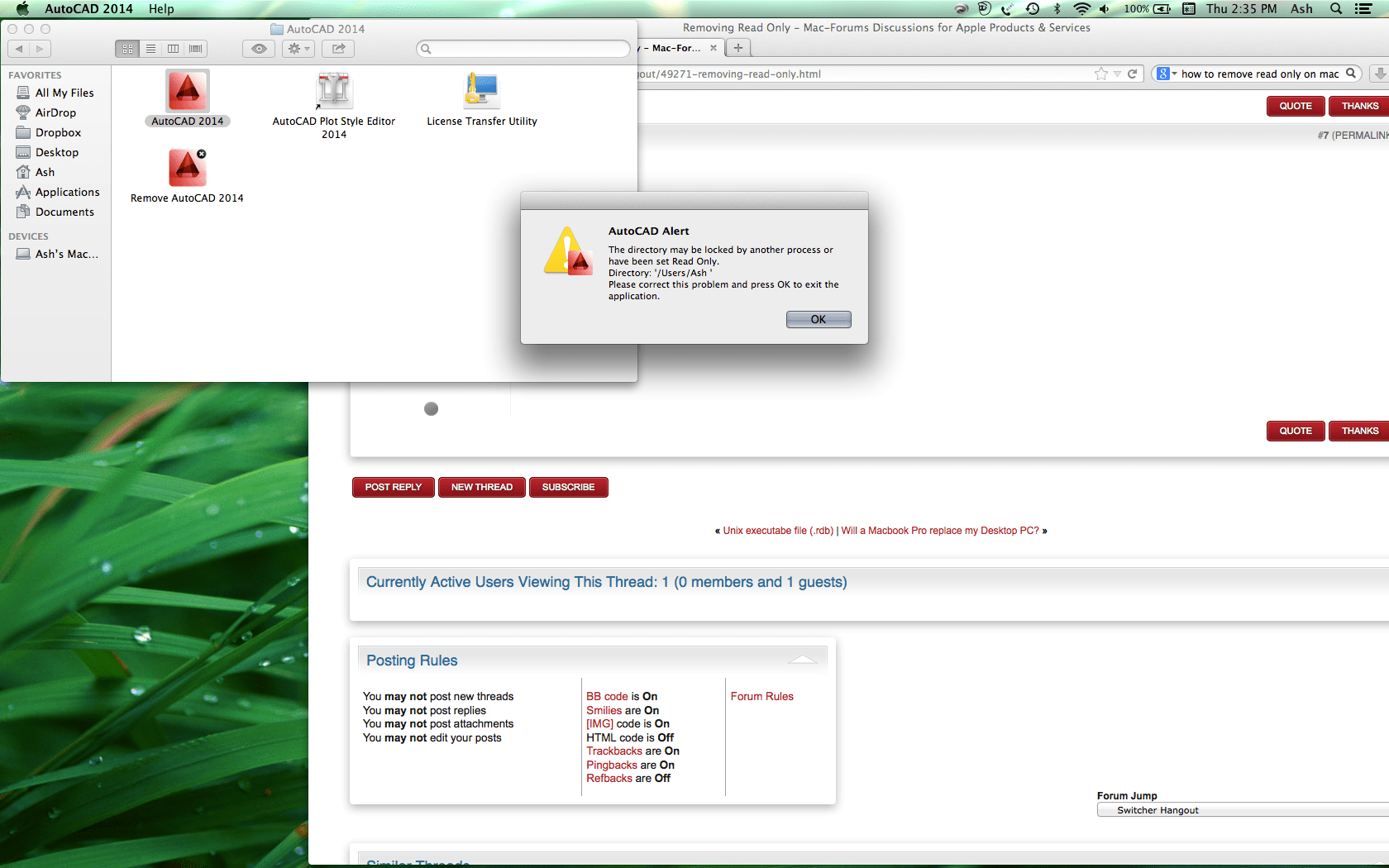Open the Finder action gear menu
Viewport: 1389px width, 868px height.
pyautogui.click(x=298, y=49)
